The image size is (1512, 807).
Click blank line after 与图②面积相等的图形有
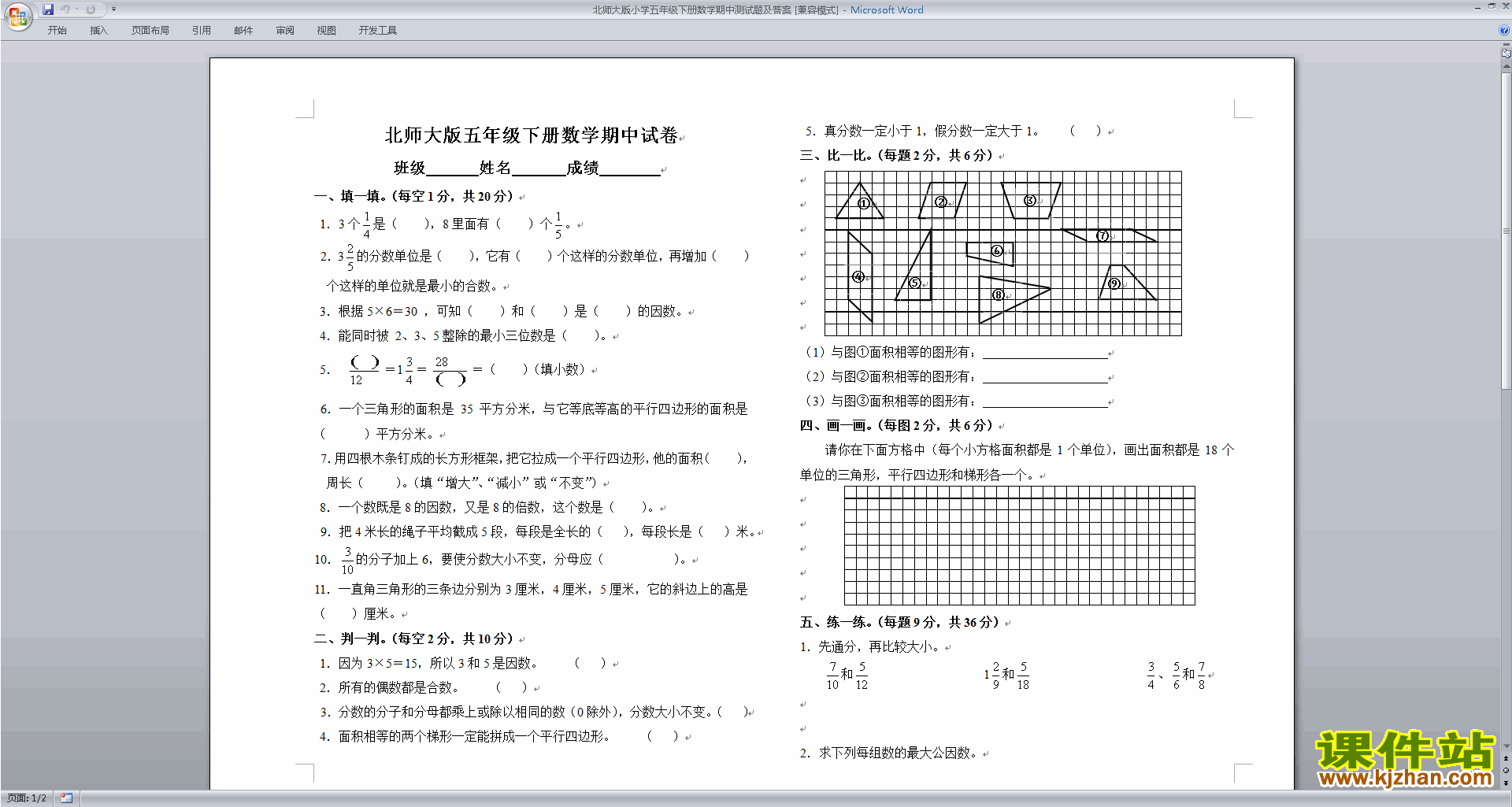click(x=1045, y=377)
